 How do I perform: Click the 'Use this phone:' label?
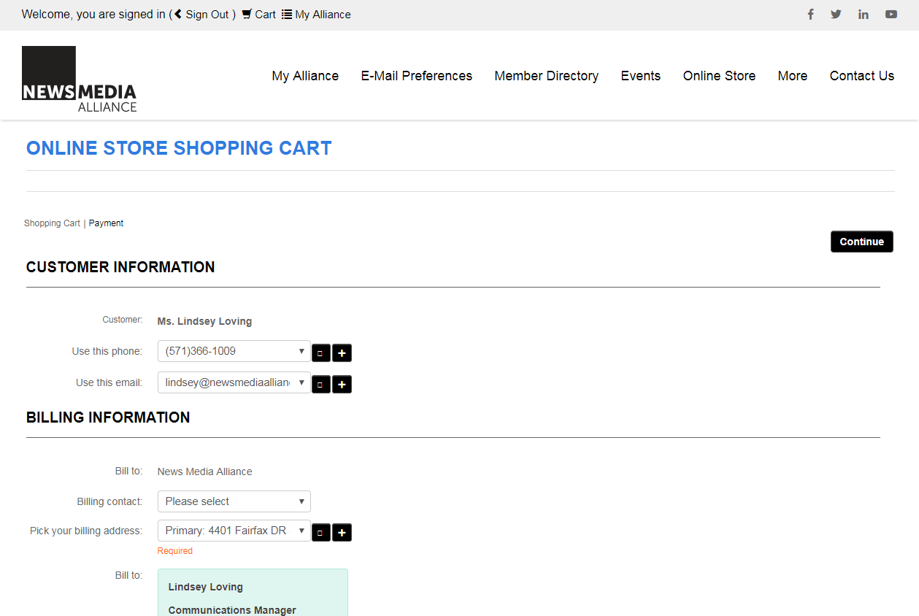tap(107, 351)
